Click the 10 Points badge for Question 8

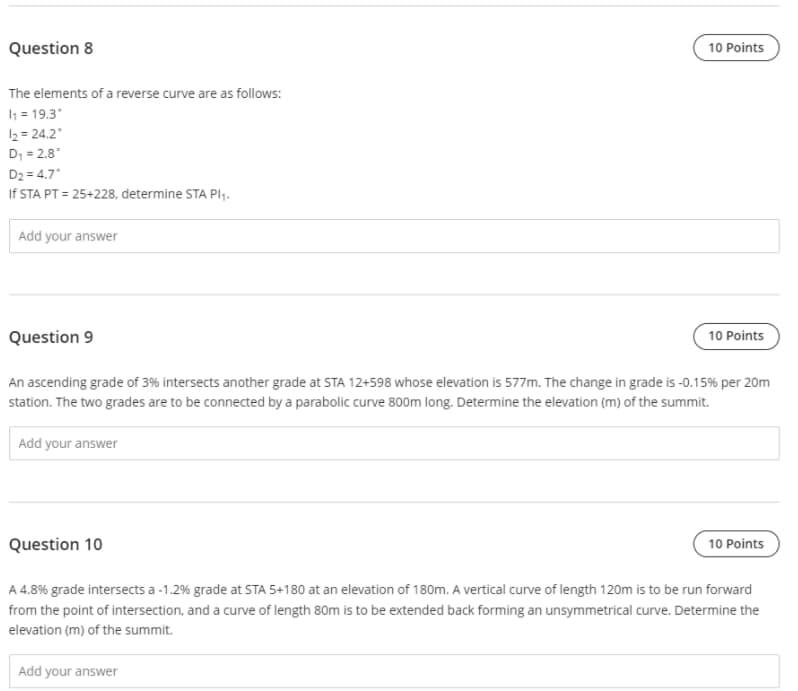(736, 48)
